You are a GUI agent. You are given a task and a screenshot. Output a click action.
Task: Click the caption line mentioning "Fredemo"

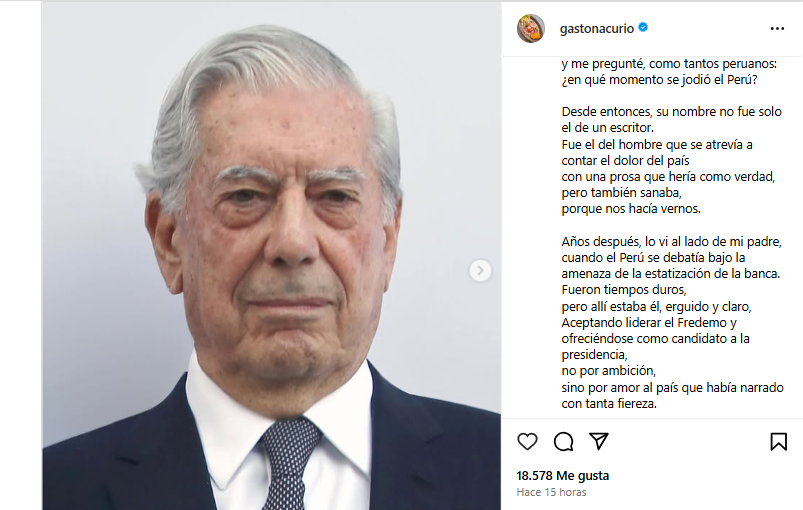coord(649,323)
